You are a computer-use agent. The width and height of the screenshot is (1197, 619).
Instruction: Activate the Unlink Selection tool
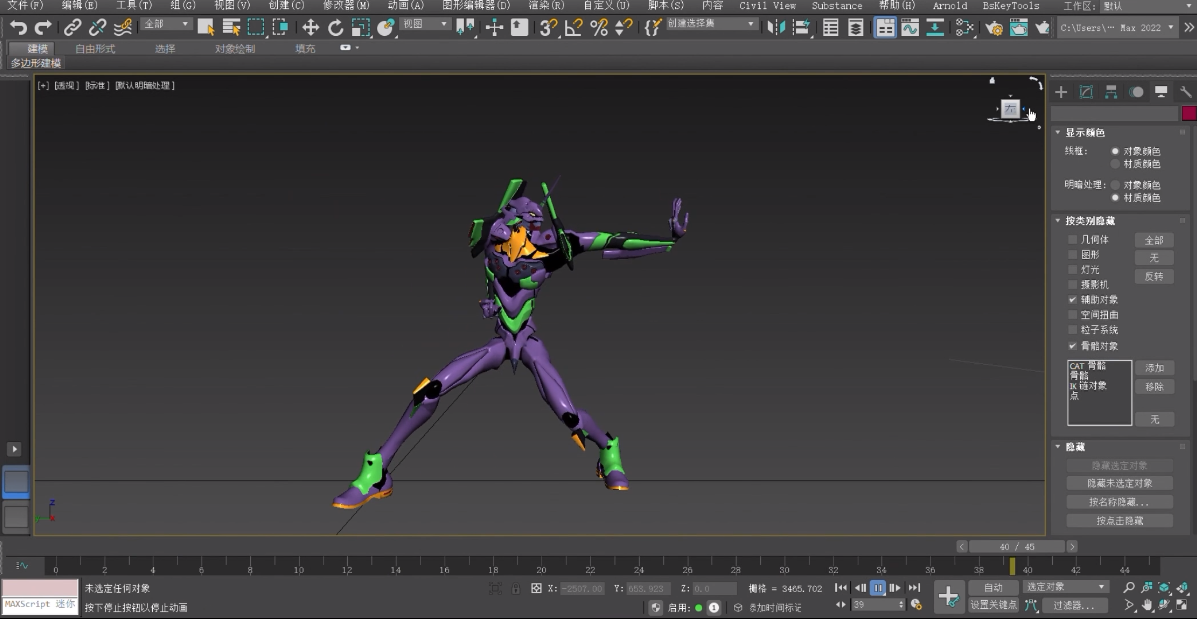[98, 28]
